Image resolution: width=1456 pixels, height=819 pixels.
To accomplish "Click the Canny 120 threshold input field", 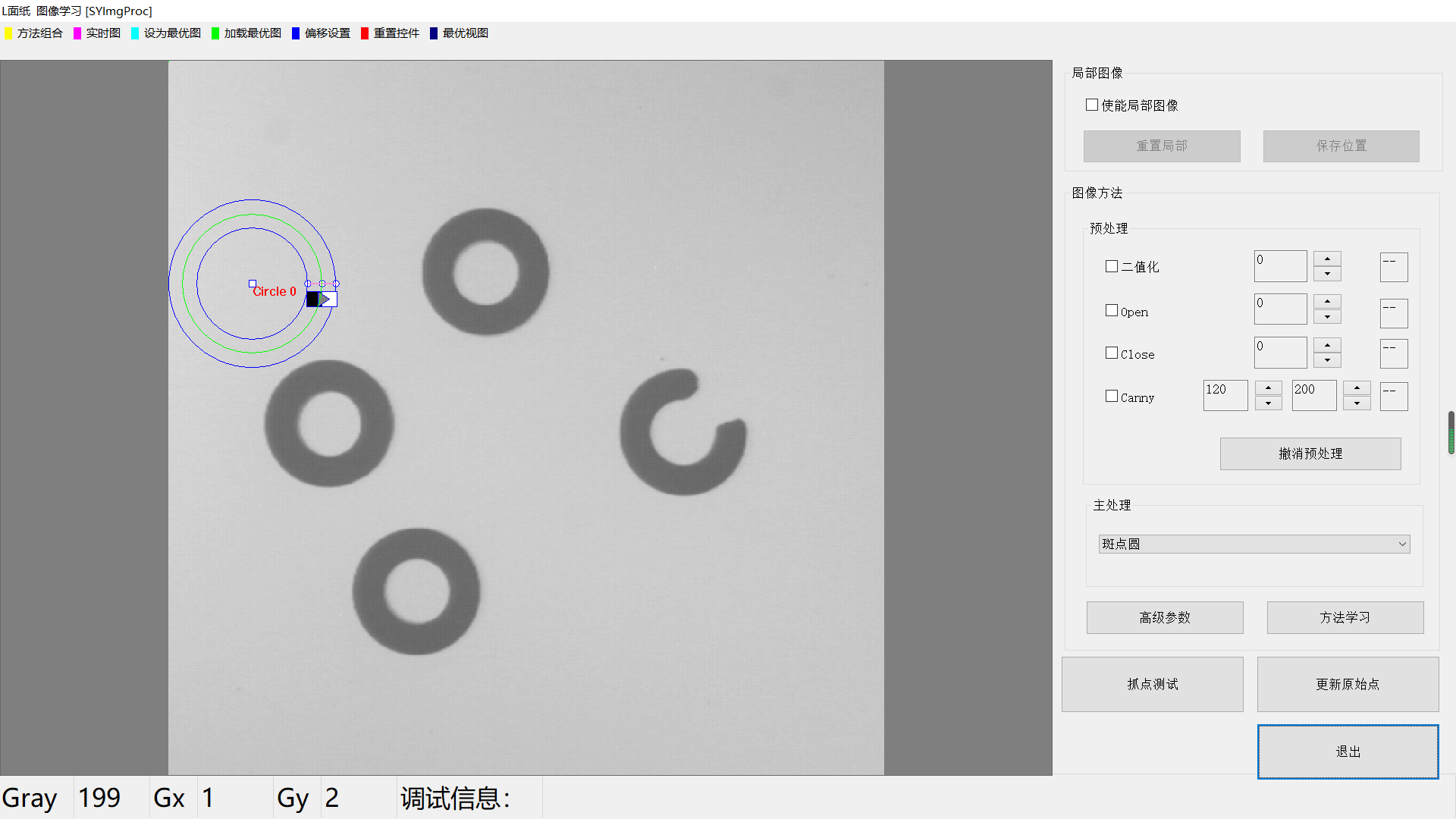I will (x=1224, y=395).
